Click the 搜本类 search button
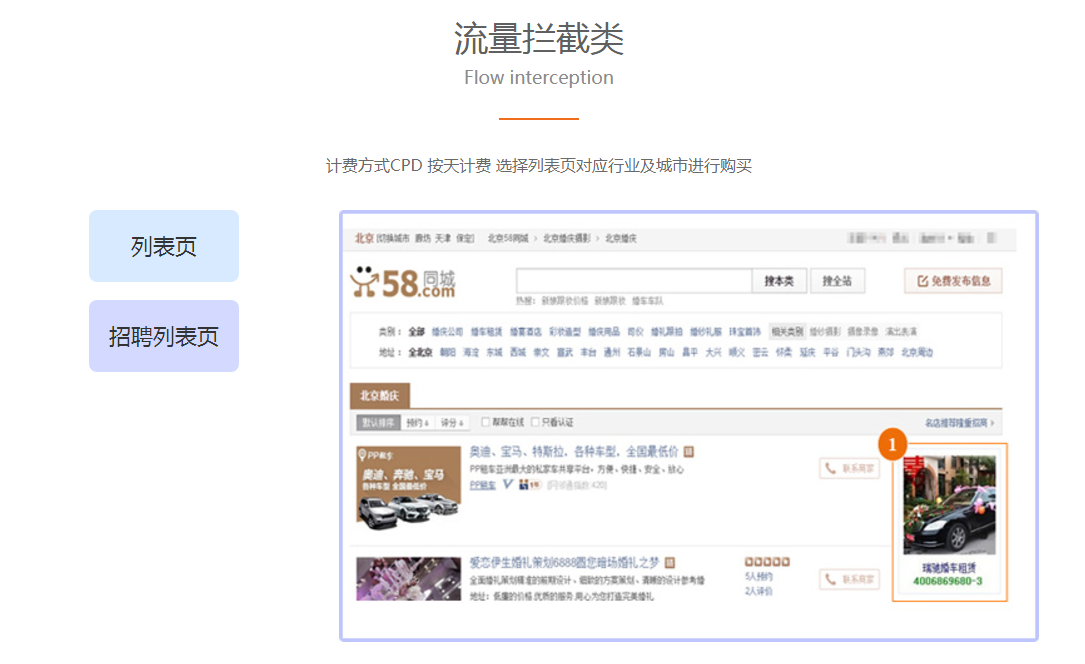This screenshot has height=664, width=1085. tap(779, 281)
